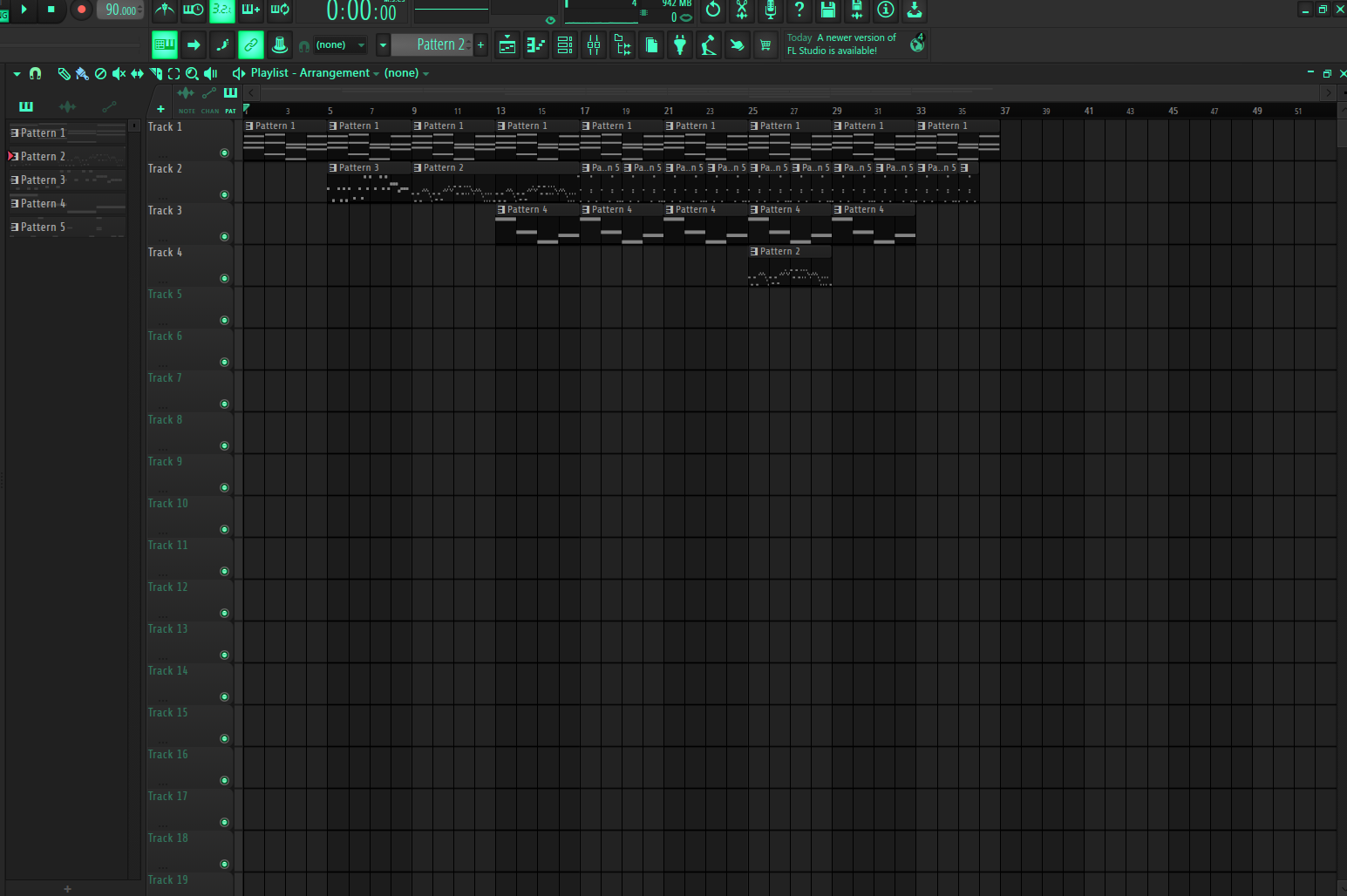Mute Track 4 with its green LED
This screenshot has height=896, width=1347.
click(x=224, y=278)
